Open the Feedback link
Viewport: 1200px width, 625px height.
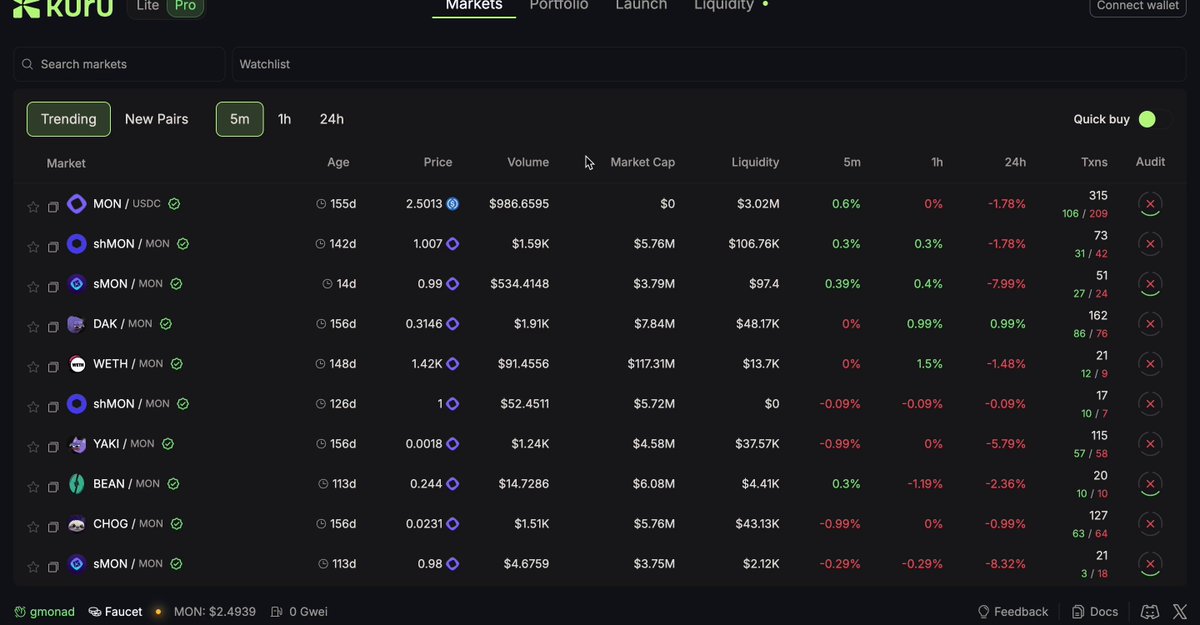[1012, 611]
